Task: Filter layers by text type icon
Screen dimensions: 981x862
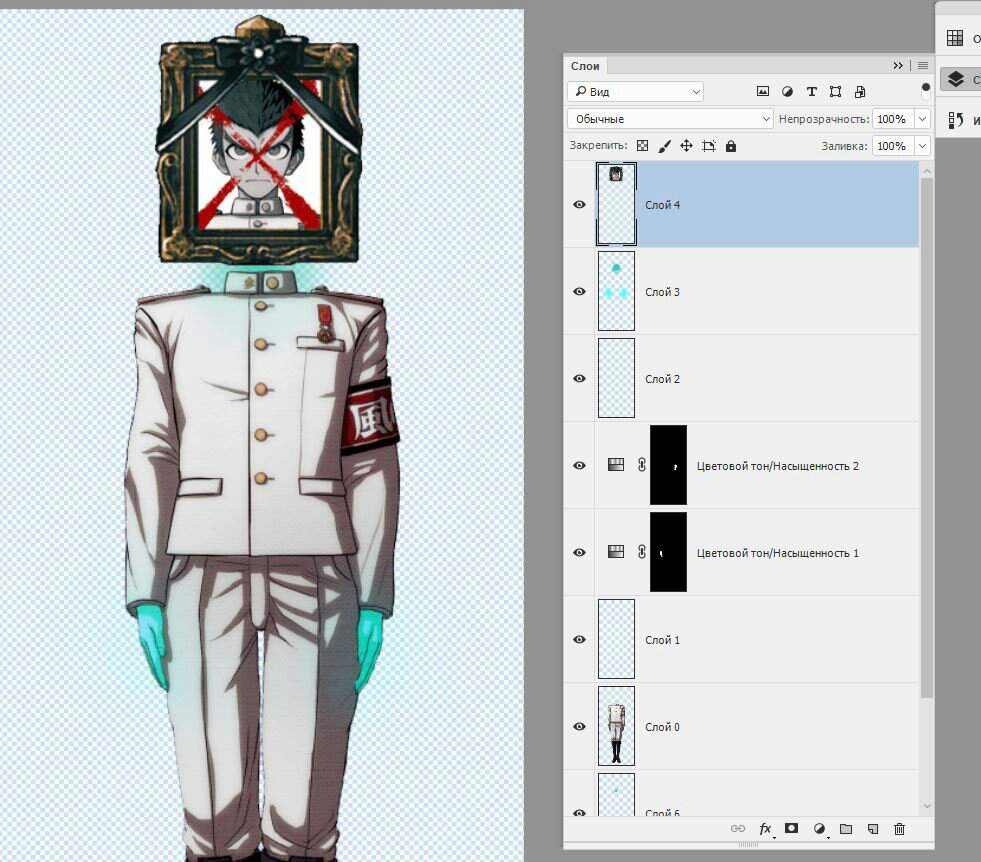Action: pyautogui.click(x=811, y=91)
